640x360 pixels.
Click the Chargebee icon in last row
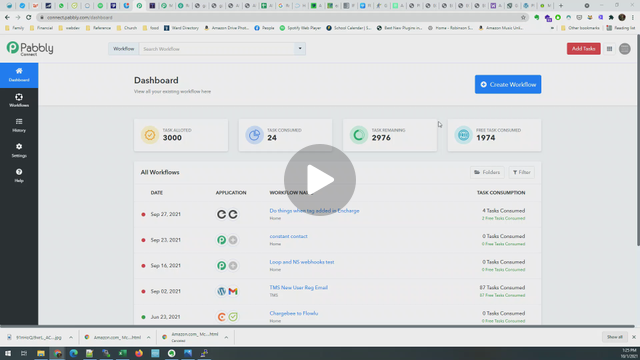pyautogui.click(x=221, y=317)
